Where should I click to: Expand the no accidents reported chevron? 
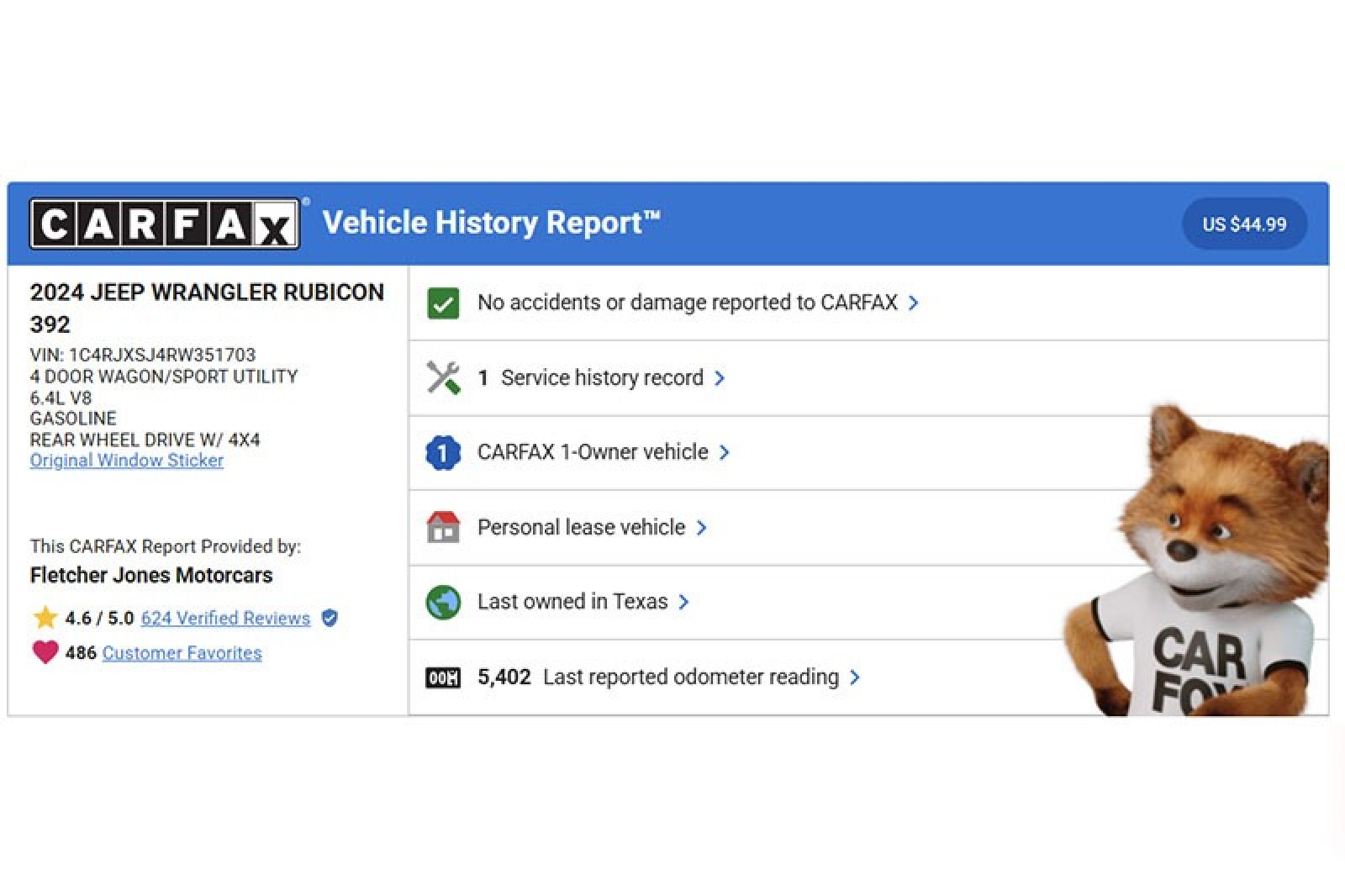(x=914, y=303)
